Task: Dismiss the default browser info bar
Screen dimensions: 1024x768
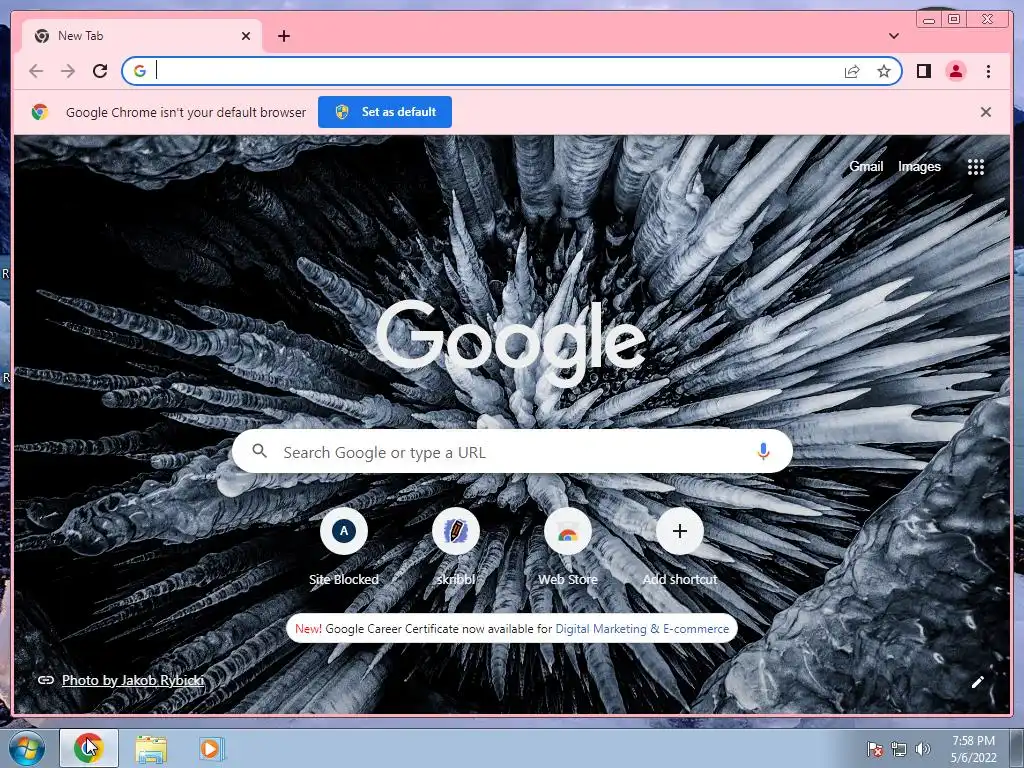Action: pyautogui.click(x=985, y=112)
